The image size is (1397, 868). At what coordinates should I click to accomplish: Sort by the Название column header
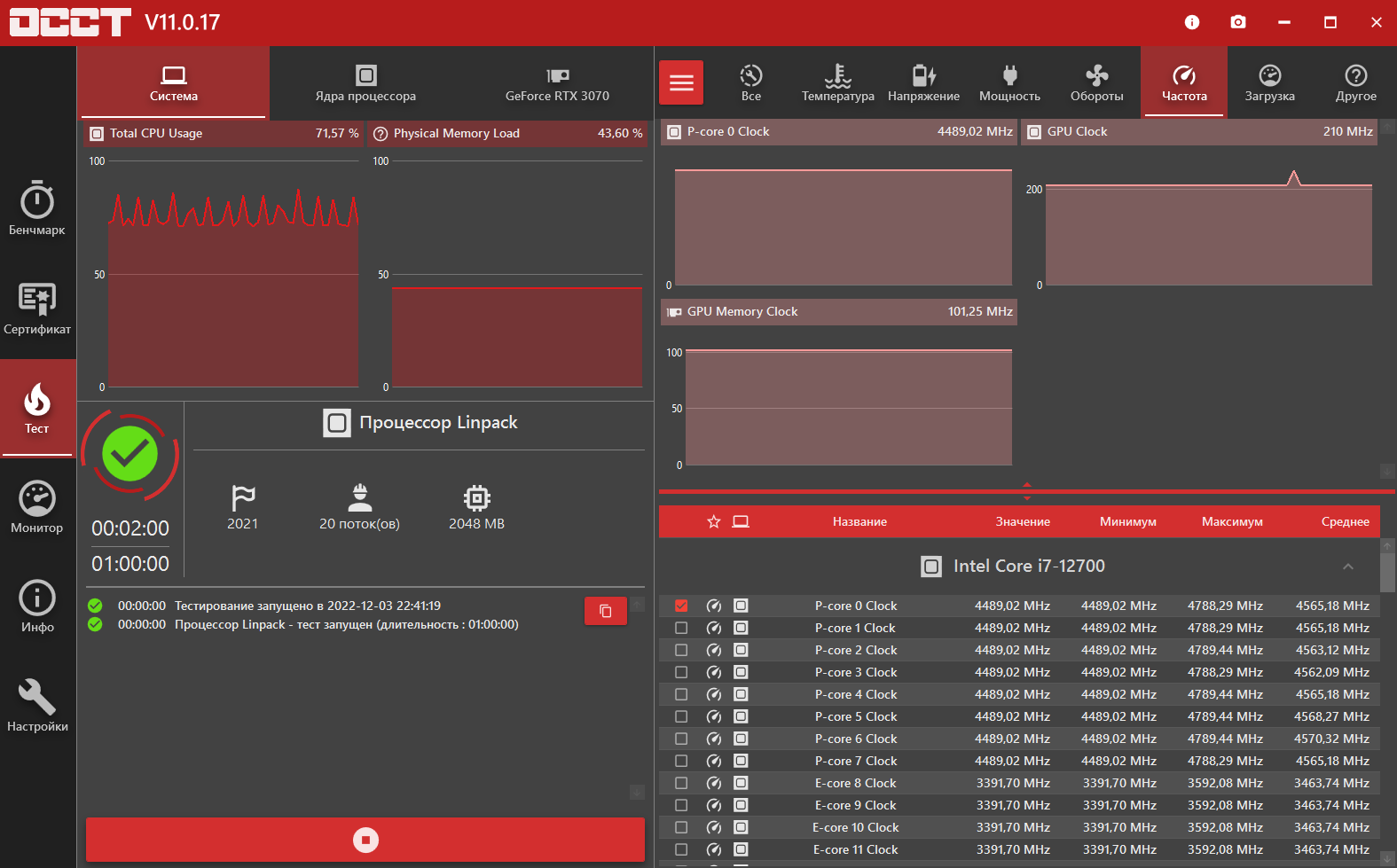tap(859, 521)
